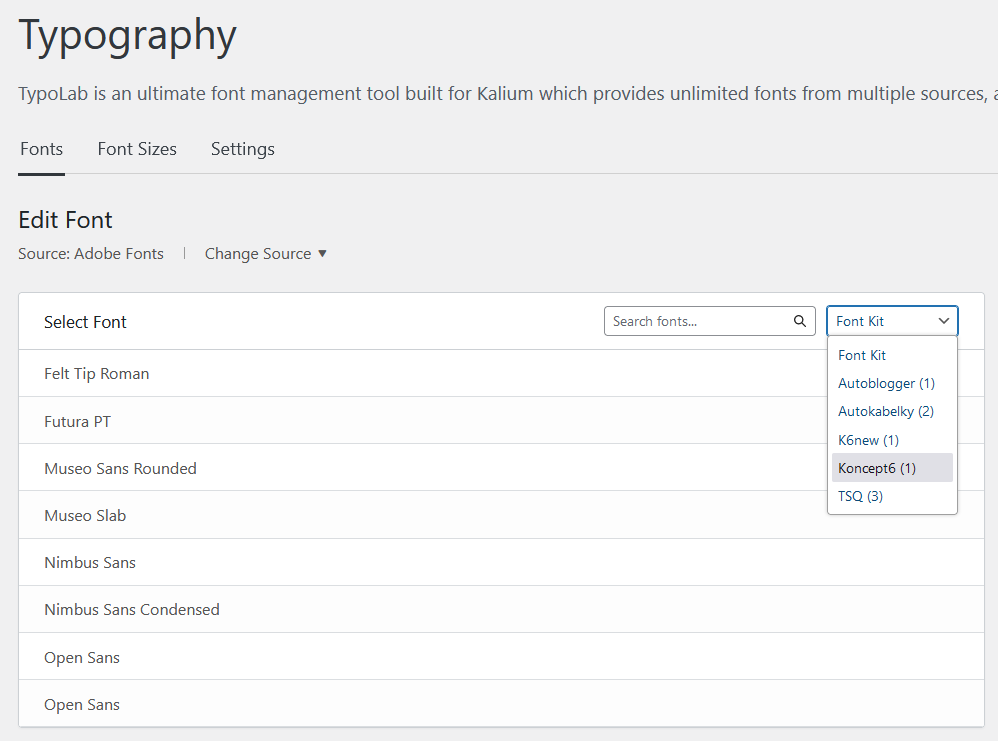Pick the Museo Sans Rounded font
This screenshot has width=998, height=741.
(120, 469)
